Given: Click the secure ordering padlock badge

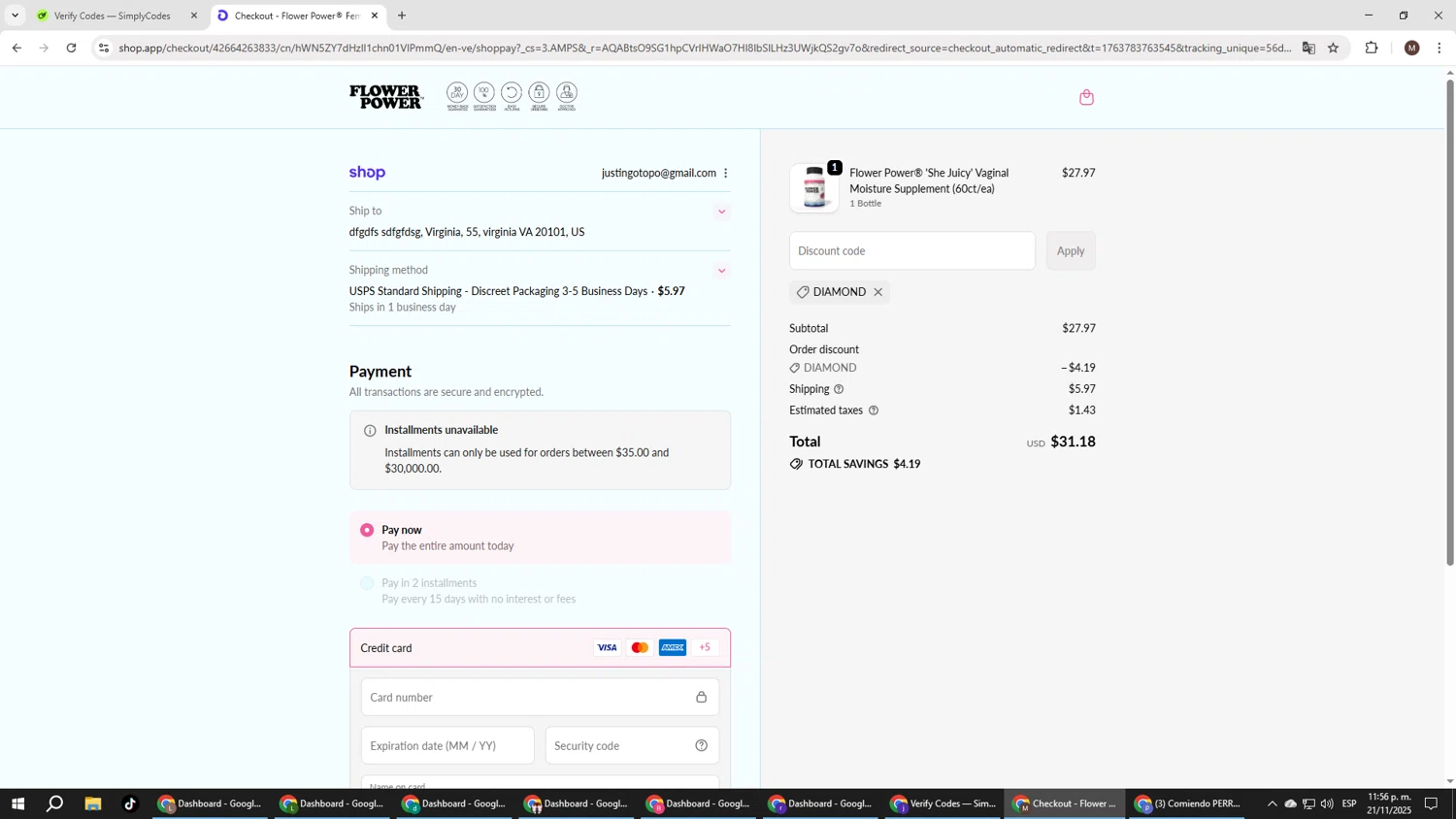Looking at the screenshot, I should tap(539, 96).
